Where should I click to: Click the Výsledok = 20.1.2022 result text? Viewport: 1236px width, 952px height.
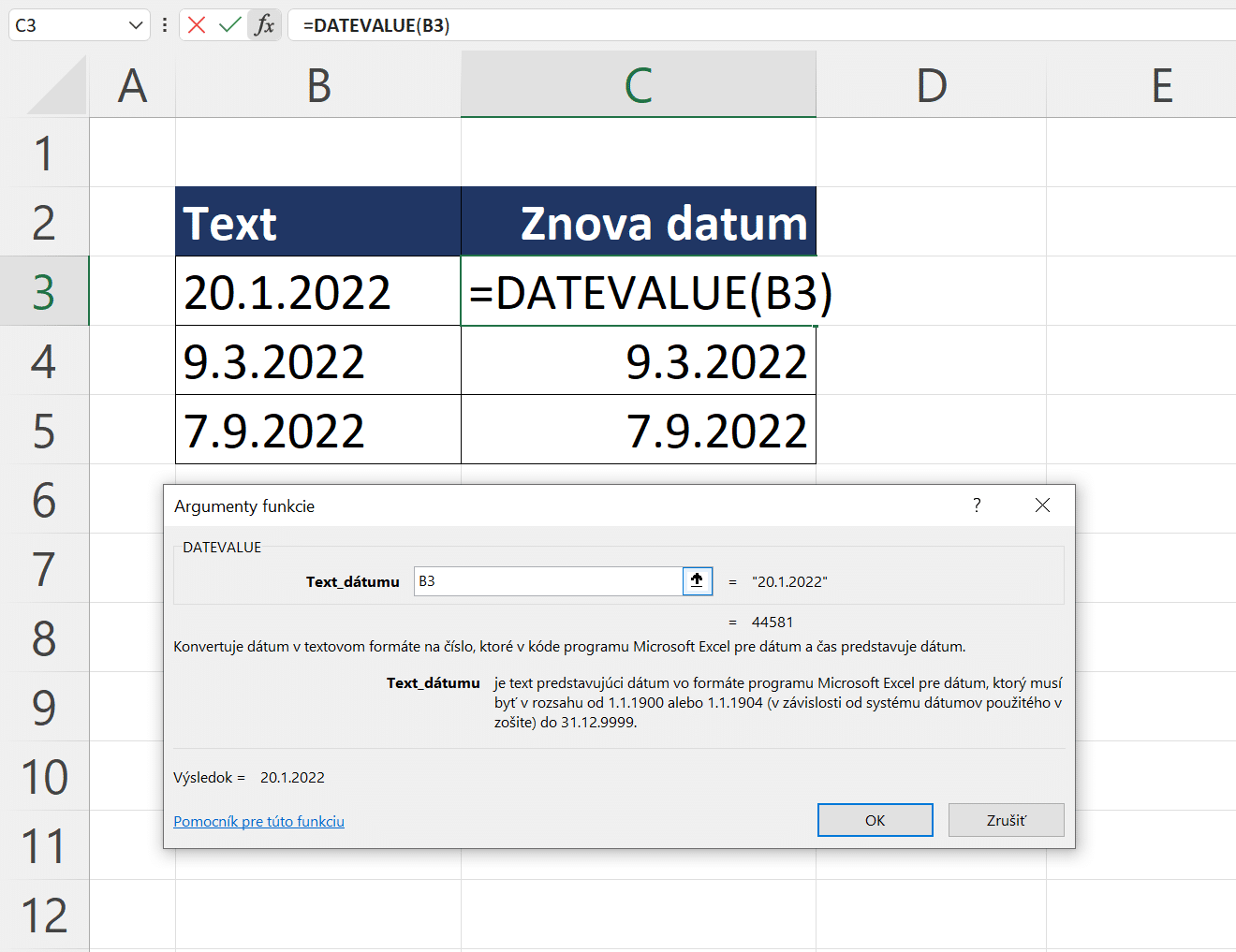(249, 777)
